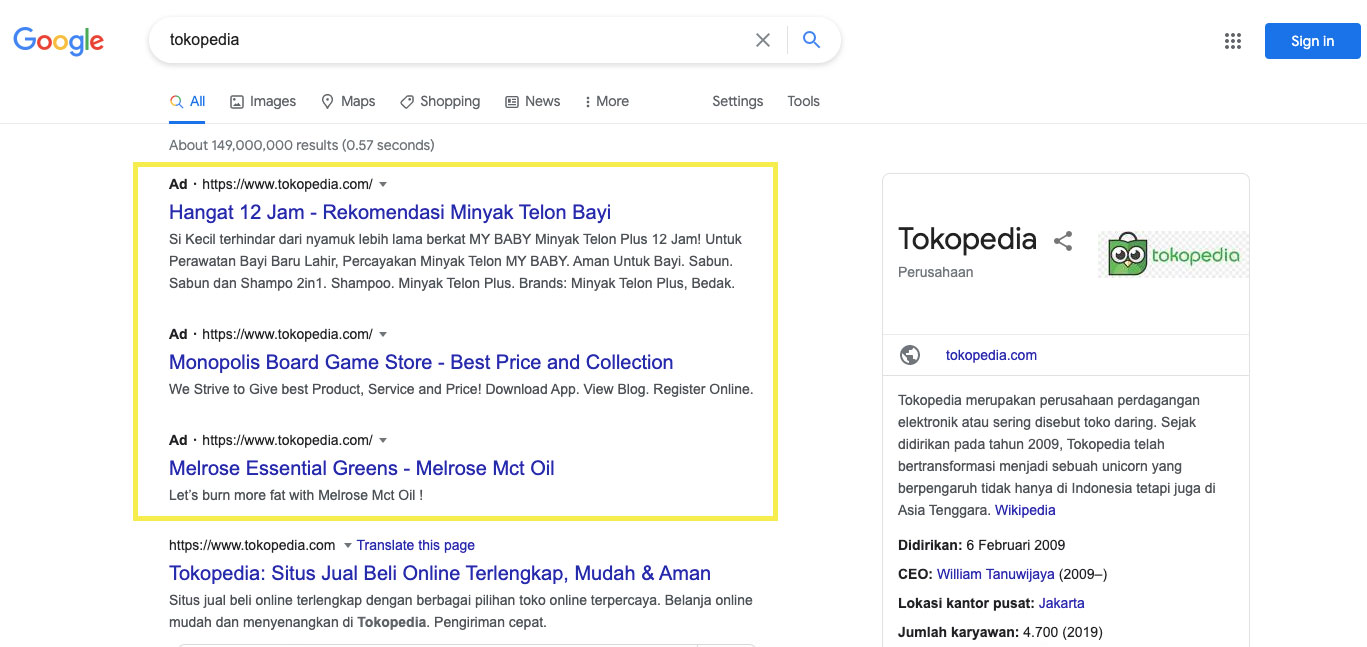Viewport: 1367px width, 647px height.
Task: Click the share icon next to Tokopedia title
Action: tap(1063, 240)
